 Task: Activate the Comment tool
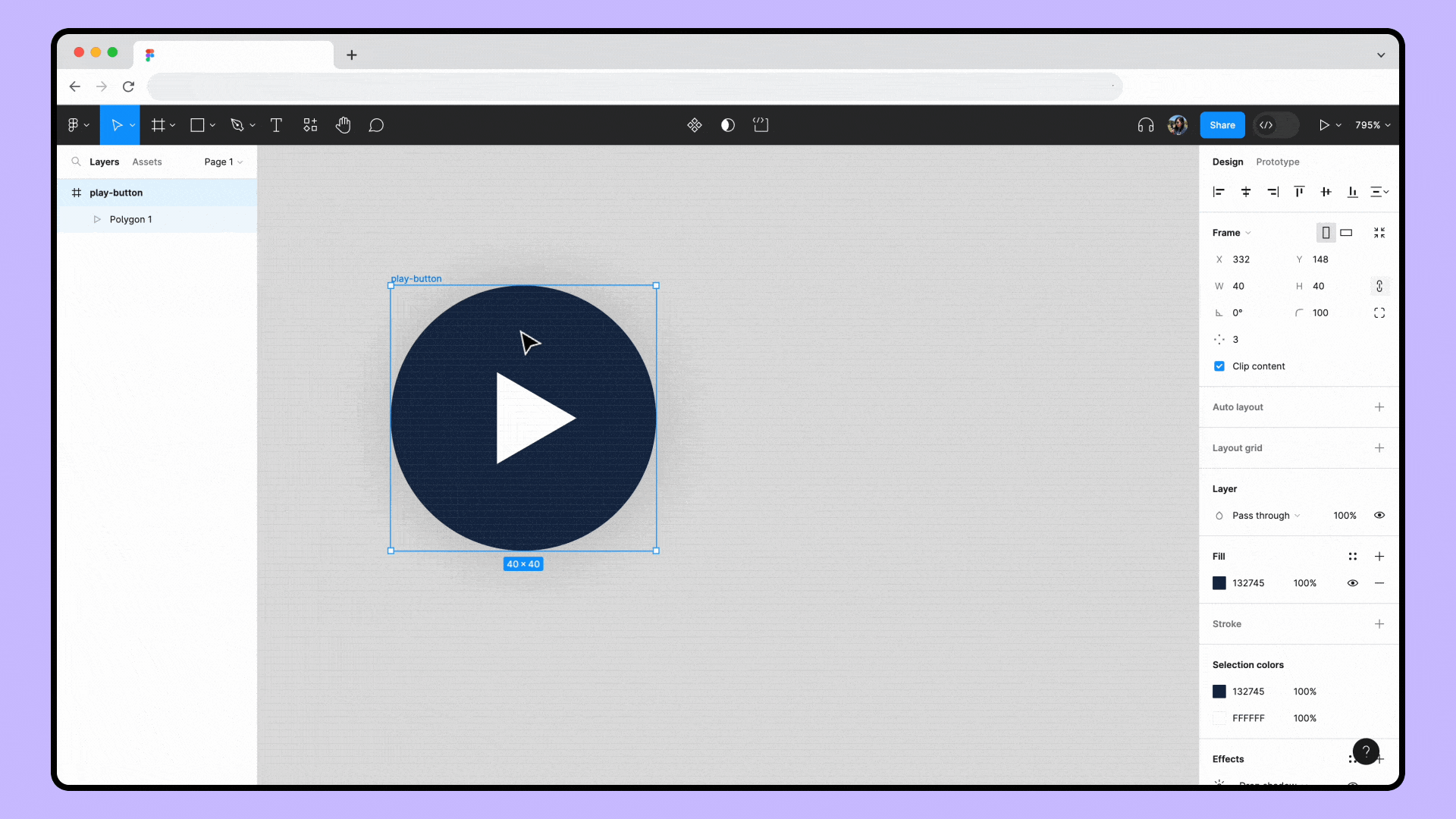(x=376, y=125)
